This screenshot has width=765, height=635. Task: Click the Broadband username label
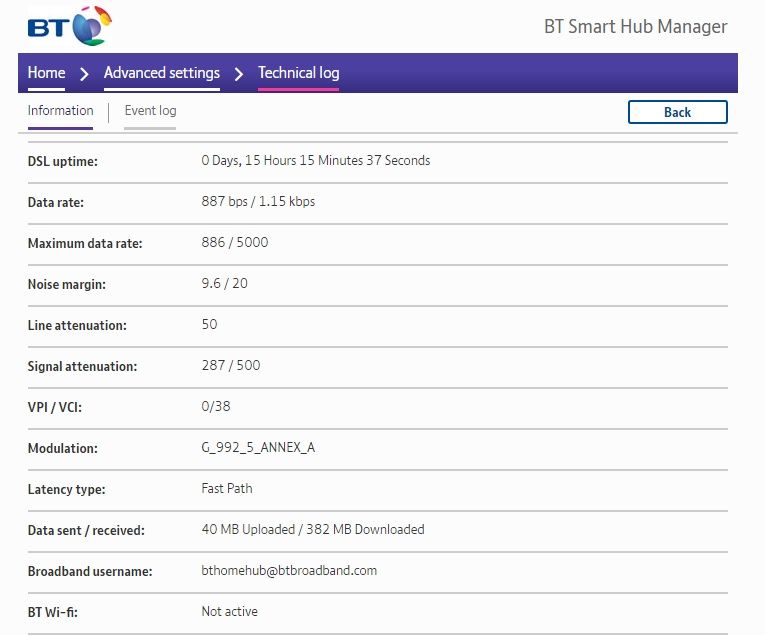[x=90, y=571]
